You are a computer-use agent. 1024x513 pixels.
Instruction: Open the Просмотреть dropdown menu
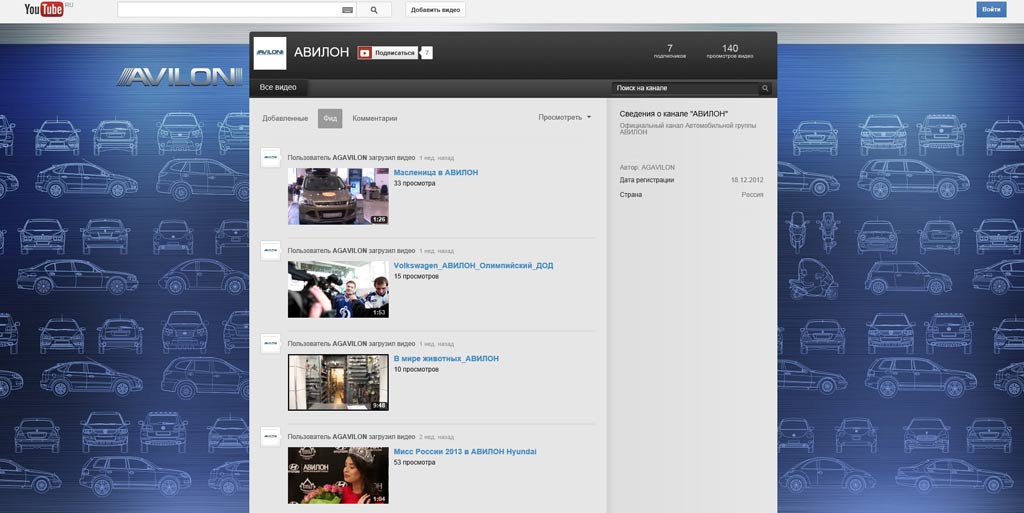565,117
